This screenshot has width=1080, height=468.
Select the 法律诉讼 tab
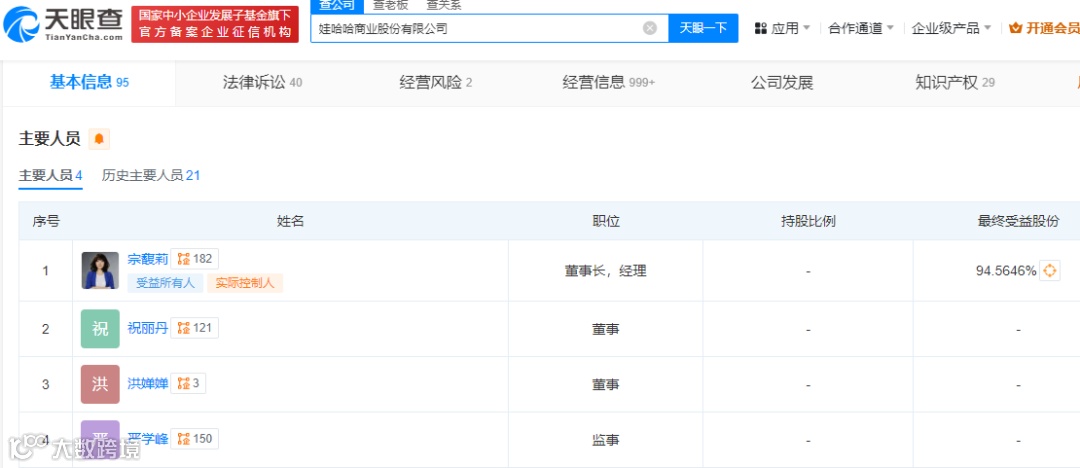(262, 83)
